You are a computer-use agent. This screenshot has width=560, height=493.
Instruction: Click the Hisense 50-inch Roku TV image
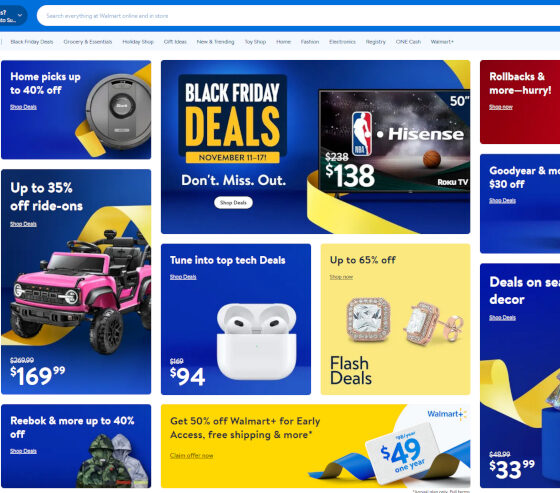pyautogui.click(x=394, y=141)
